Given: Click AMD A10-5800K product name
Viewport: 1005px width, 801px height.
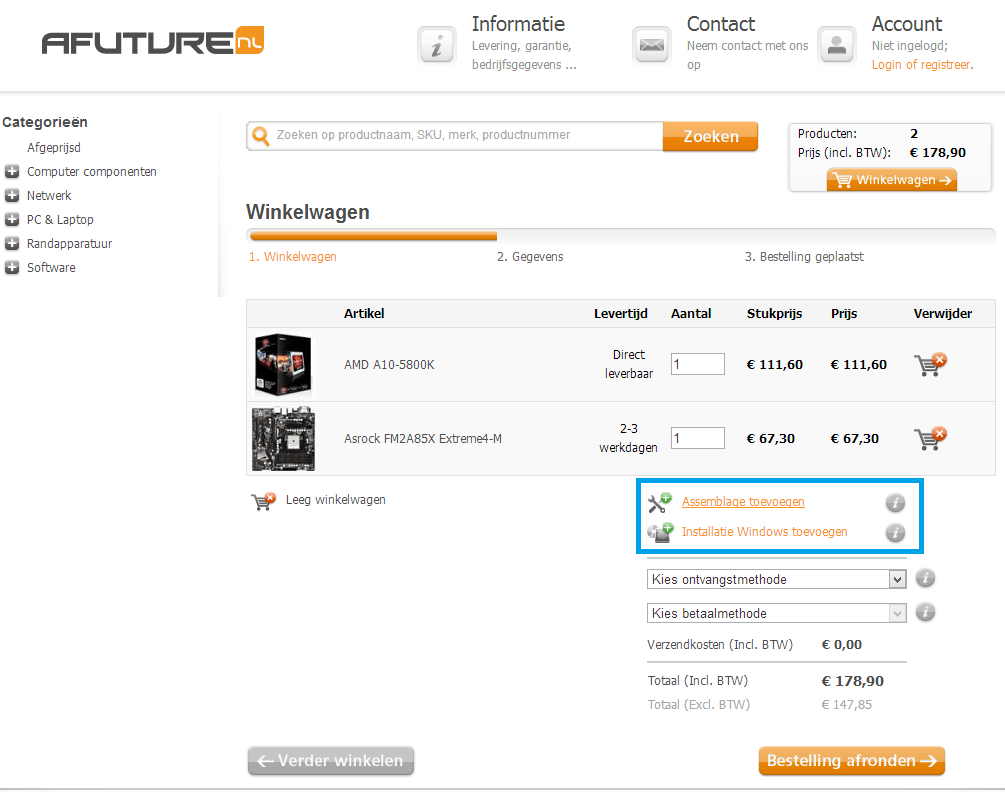Looking at the screenshot, I should point(389,365).
